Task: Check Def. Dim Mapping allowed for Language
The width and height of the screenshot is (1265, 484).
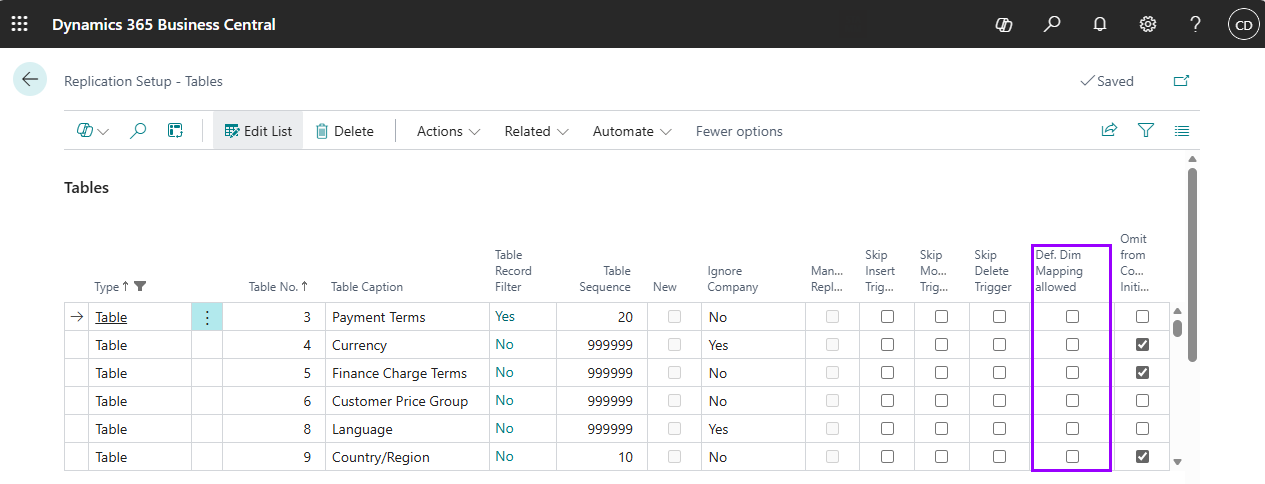Action: coord(1072,429)
